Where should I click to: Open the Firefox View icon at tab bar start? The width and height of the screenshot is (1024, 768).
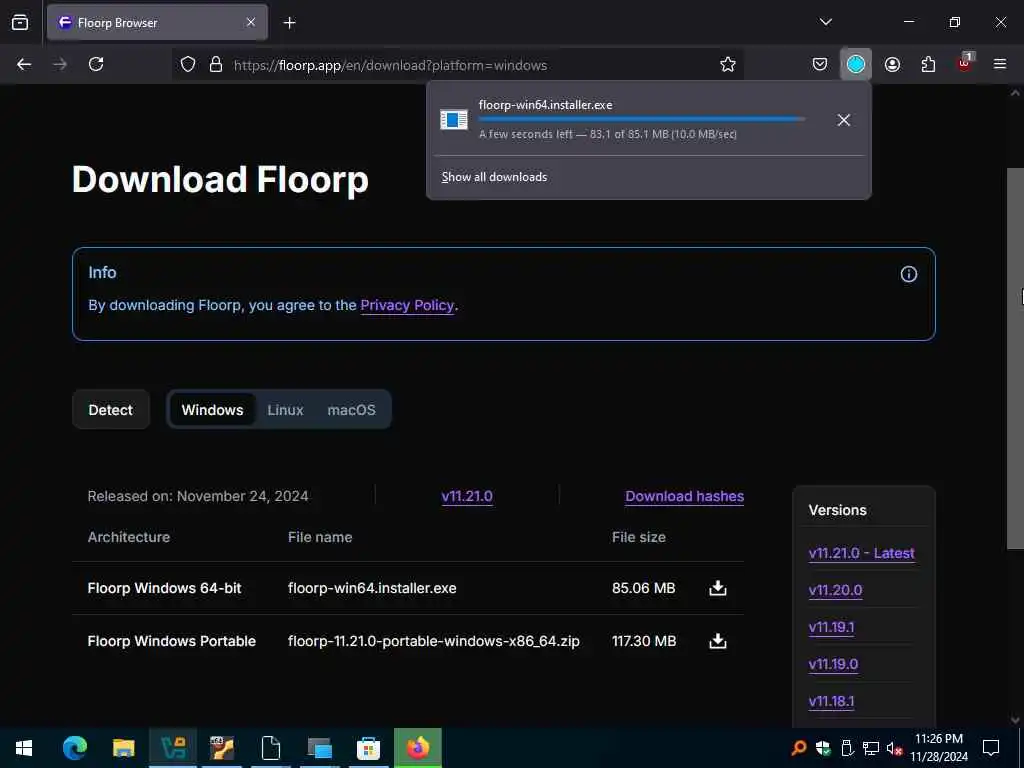coord(20,23)
